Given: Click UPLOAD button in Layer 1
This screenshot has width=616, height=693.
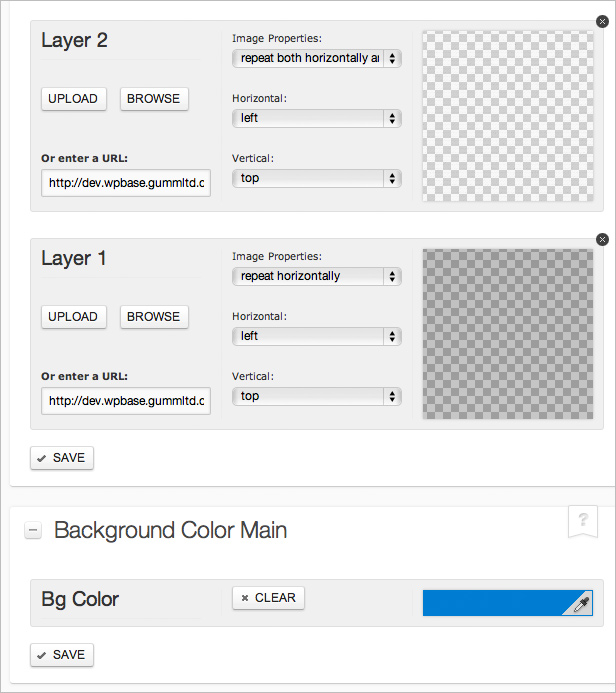Looking at the screenshot, I should click(x=73, y=317).
